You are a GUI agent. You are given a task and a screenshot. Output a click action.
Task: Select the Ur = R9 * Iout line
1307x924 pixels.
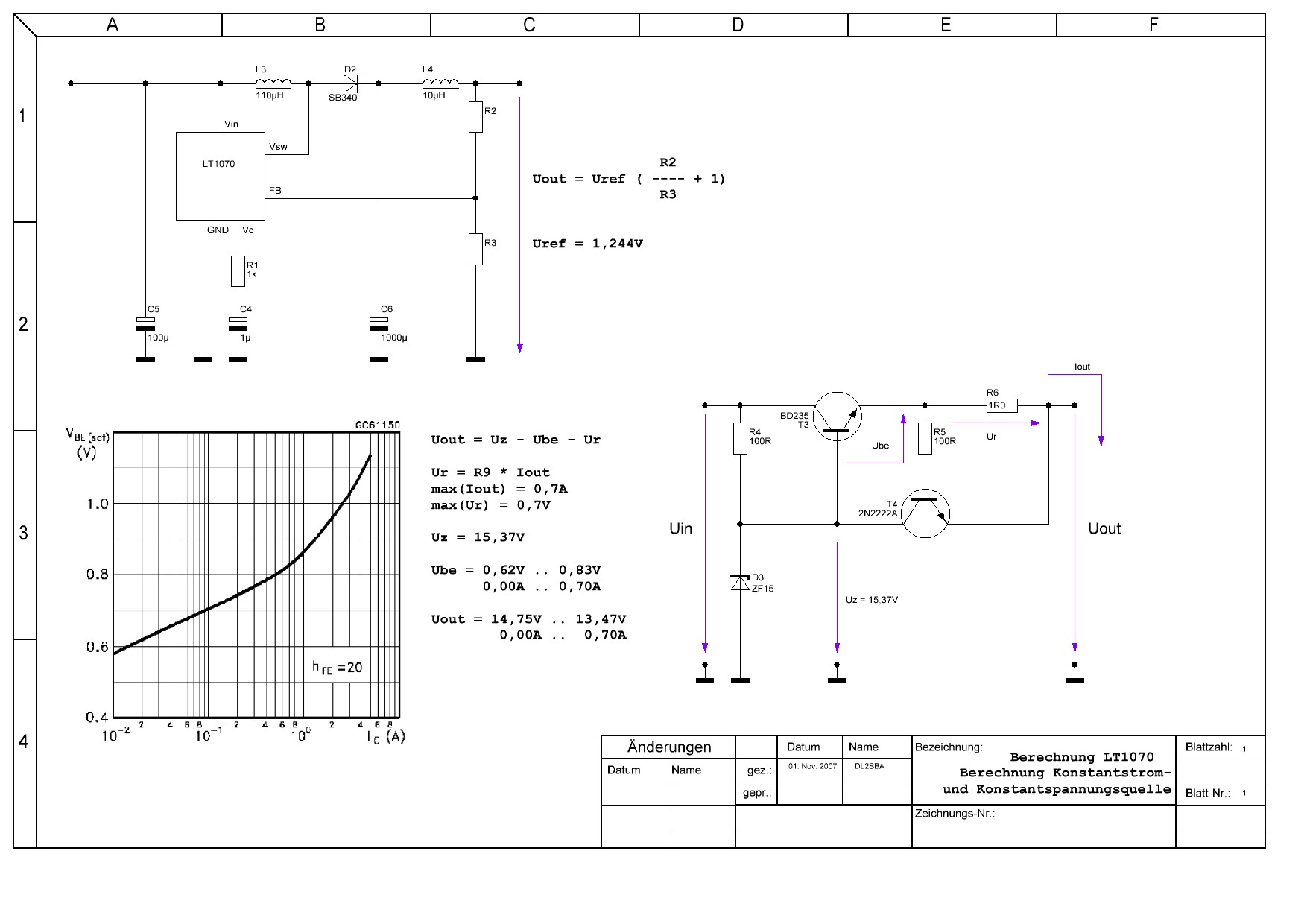[490, 472]
